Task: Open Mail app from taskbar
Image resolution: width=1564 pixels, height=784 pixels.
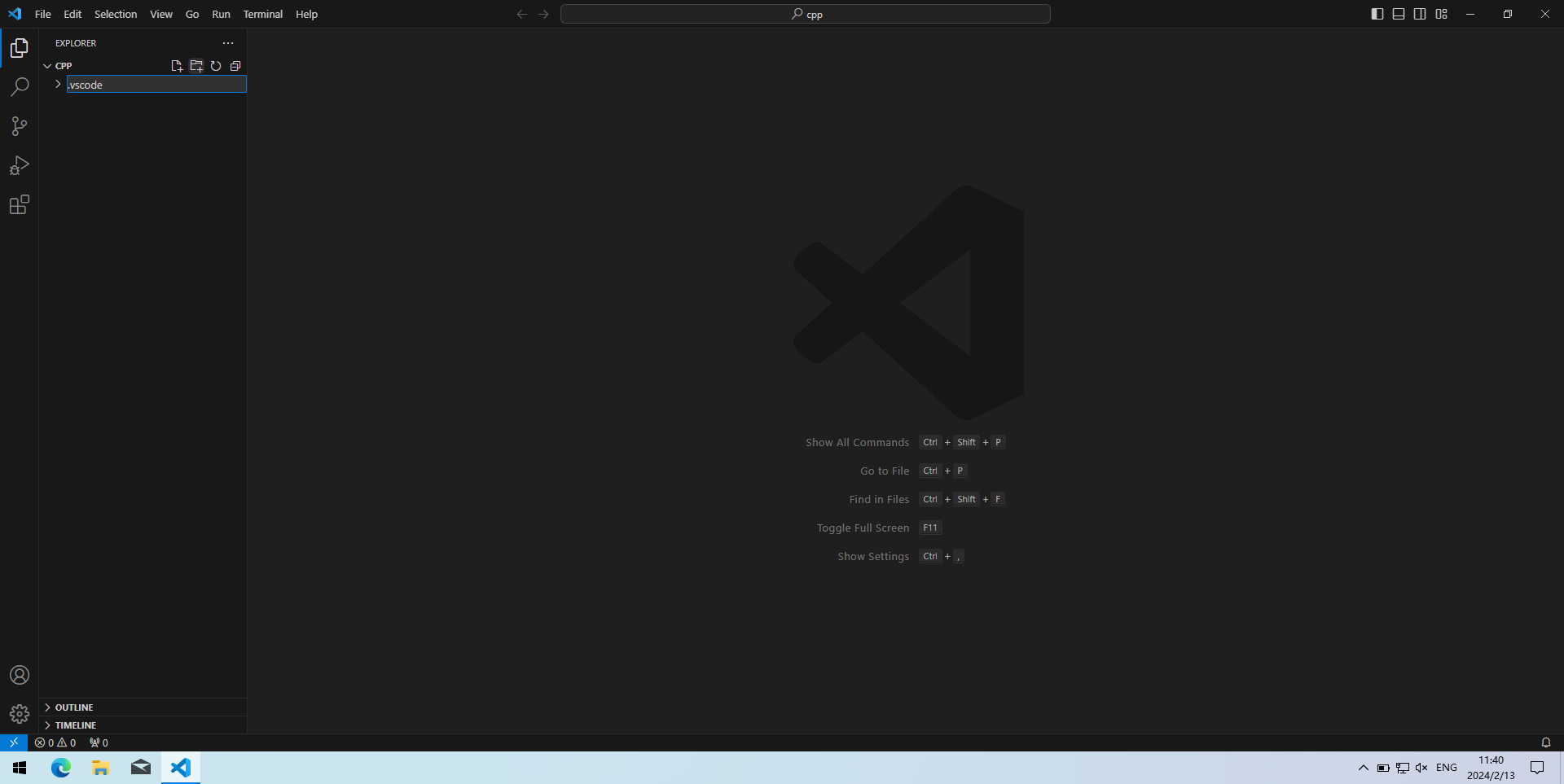Action: pyautogui.click(x=140, y=768)
